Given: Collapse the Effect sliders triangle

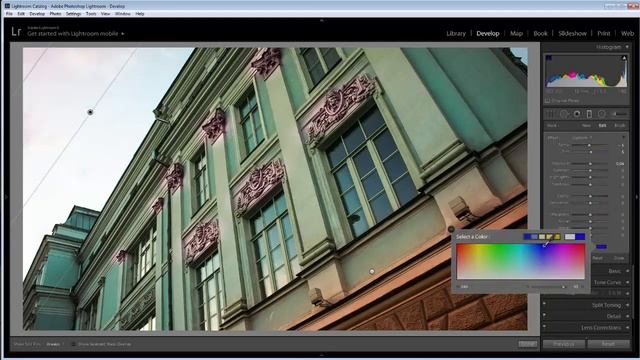Looking at the screenshot, I should 623,137.
